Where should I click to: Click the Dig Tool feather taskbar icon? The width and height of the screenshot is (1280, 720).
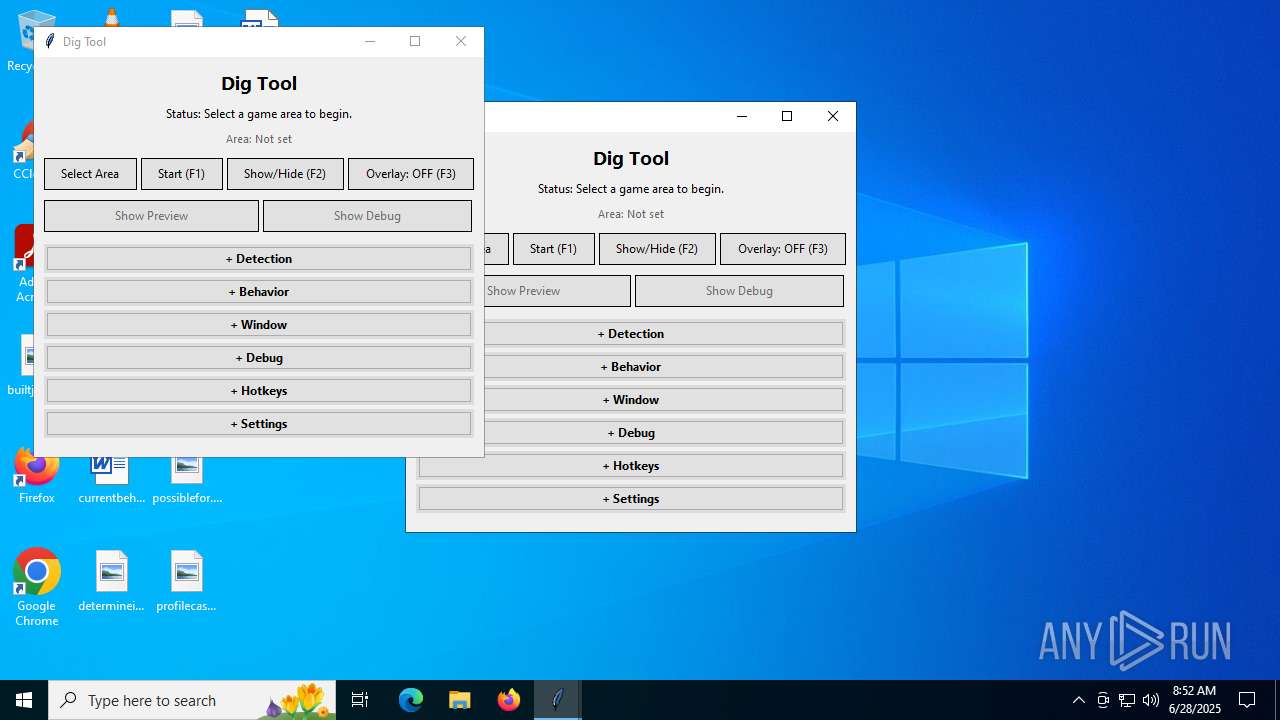pyautogui.click(x=558, y=700)
